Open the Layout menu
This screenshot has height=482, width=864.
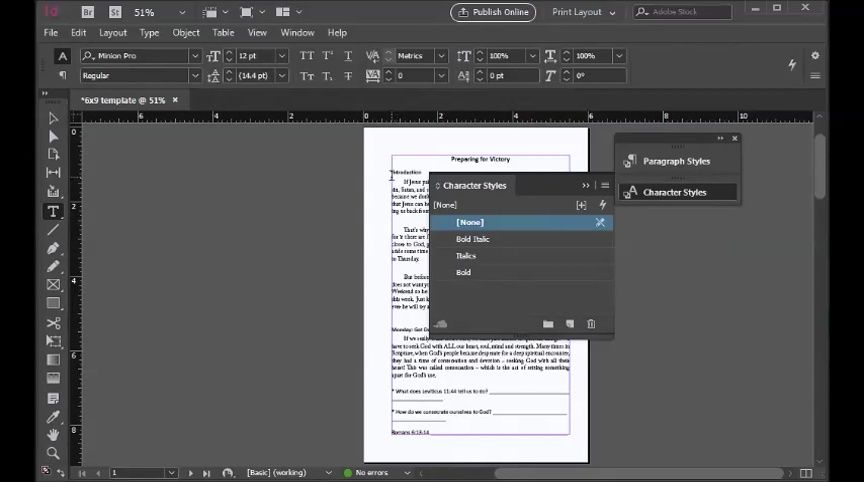[x=113, y=33]
